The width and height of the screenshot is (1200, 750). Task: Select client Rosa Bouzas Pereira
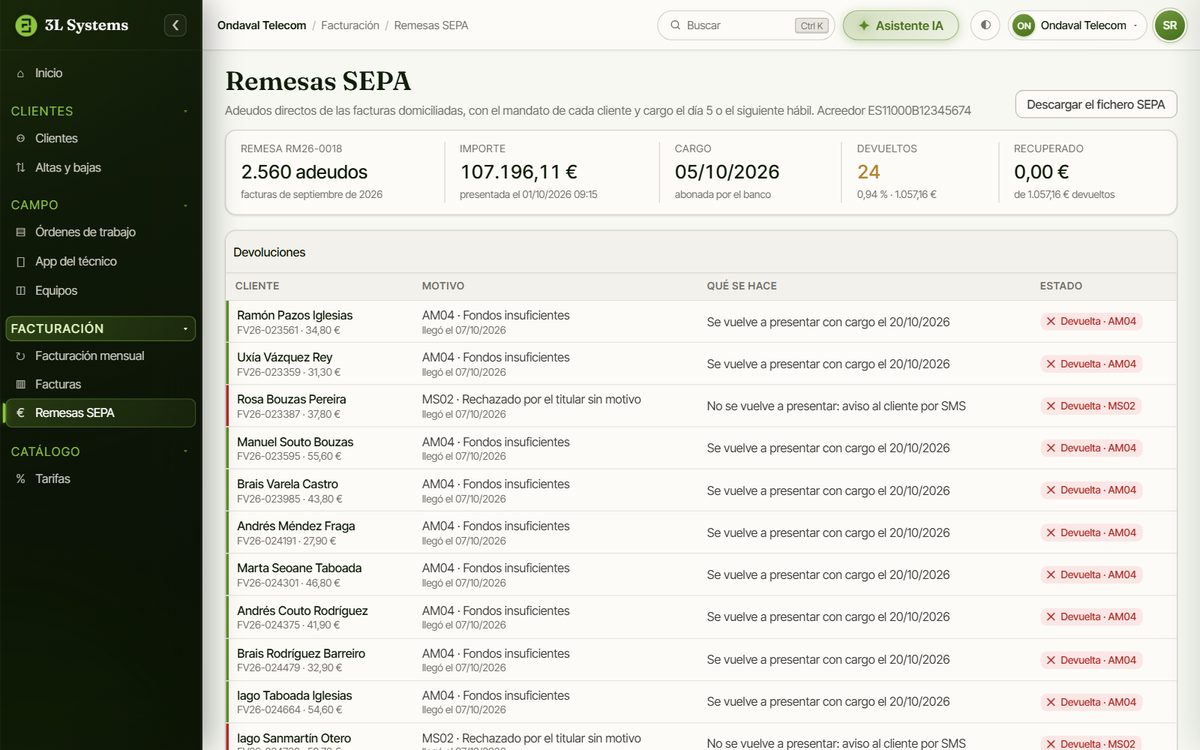click(x=291, y=399)
